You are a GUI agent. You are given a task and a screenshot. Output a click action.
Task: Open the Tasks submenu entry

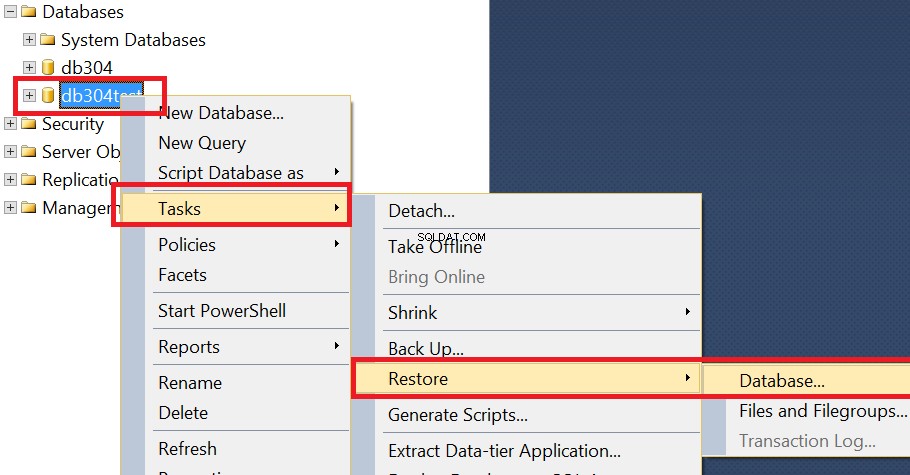pos(235,208)
